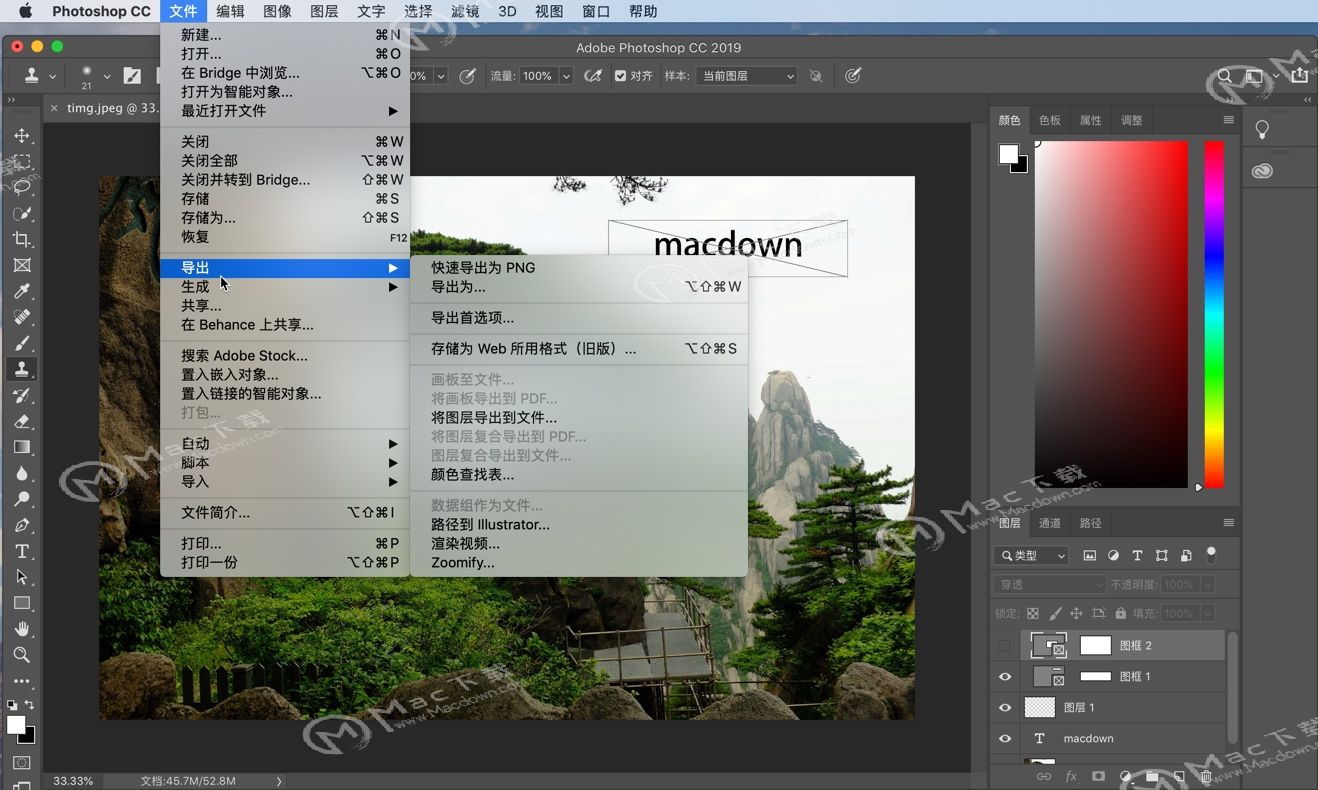Open the Apple menu
Screen dimensions: 1318x790
tap(25, 11)
